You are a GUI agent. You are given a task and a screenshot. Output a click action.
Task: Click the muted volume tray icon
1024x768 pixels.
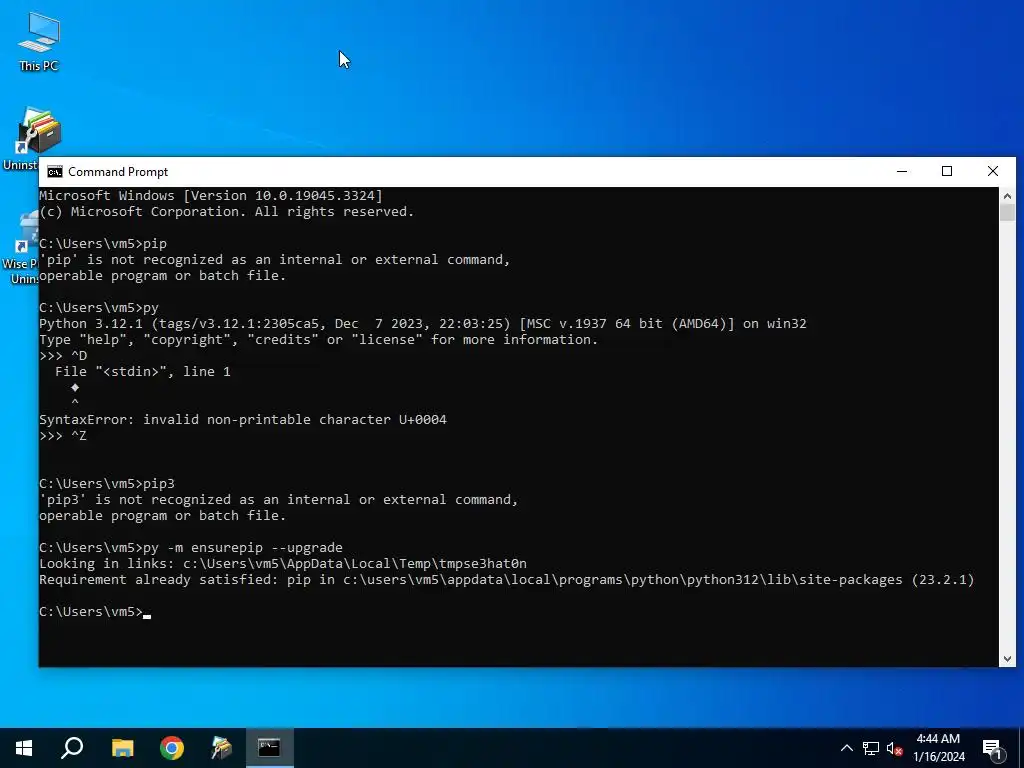(894, 748)
